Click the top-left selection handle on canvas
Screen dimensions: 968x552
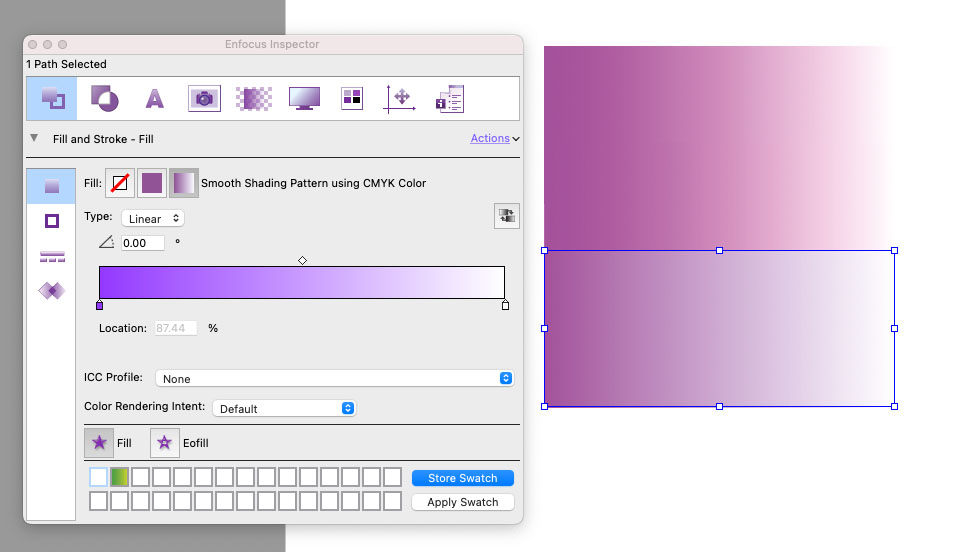pyautogui.click(x=544, y=251)
